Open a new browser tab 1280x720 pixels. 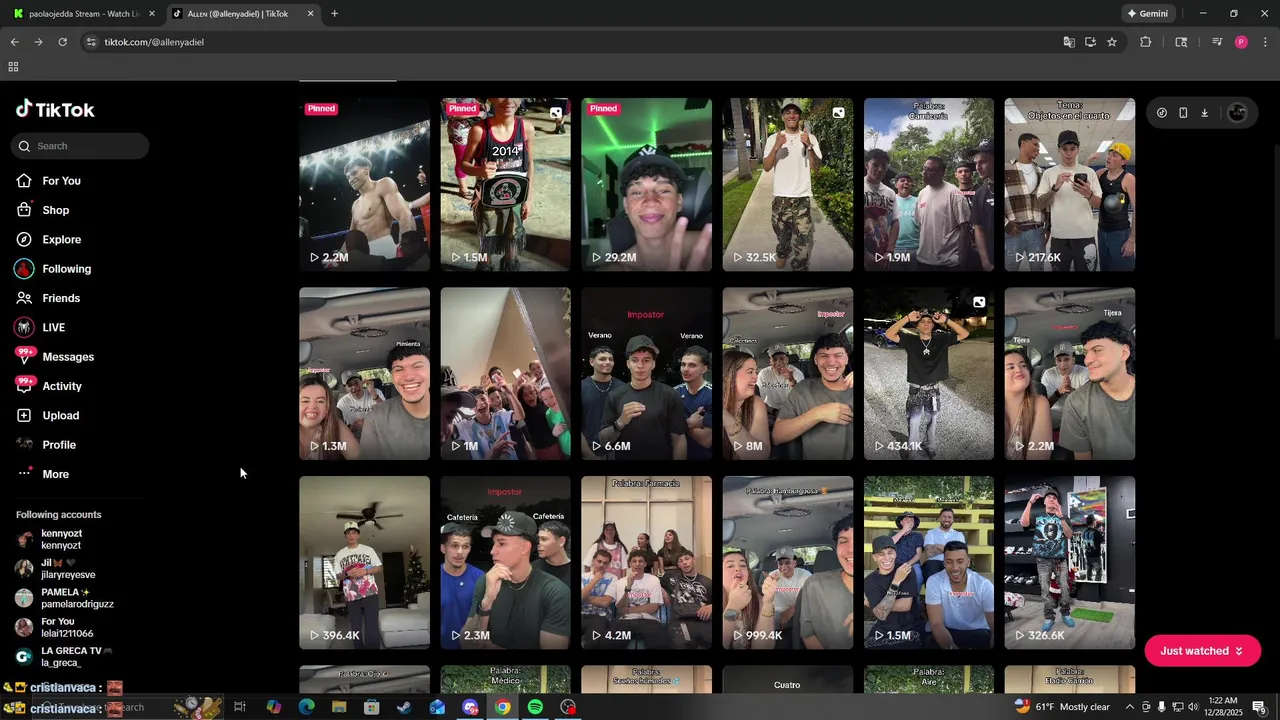pos(334,14)
